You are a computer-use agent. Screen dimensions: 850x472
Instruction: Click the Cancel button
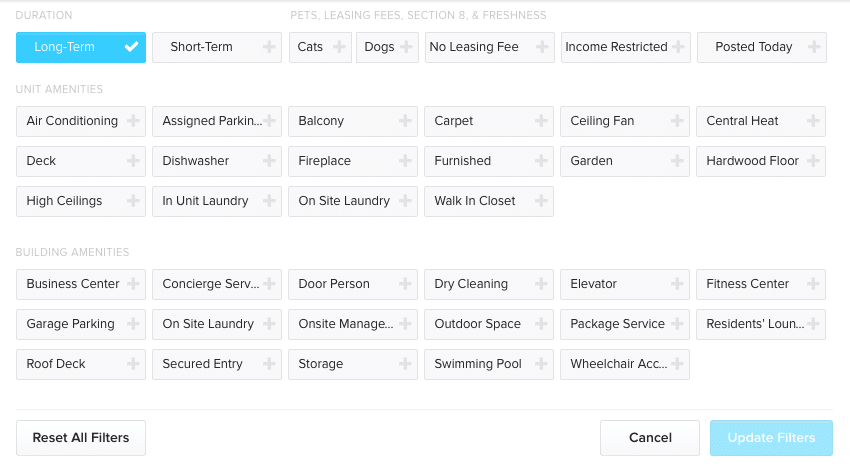(650, 438)
